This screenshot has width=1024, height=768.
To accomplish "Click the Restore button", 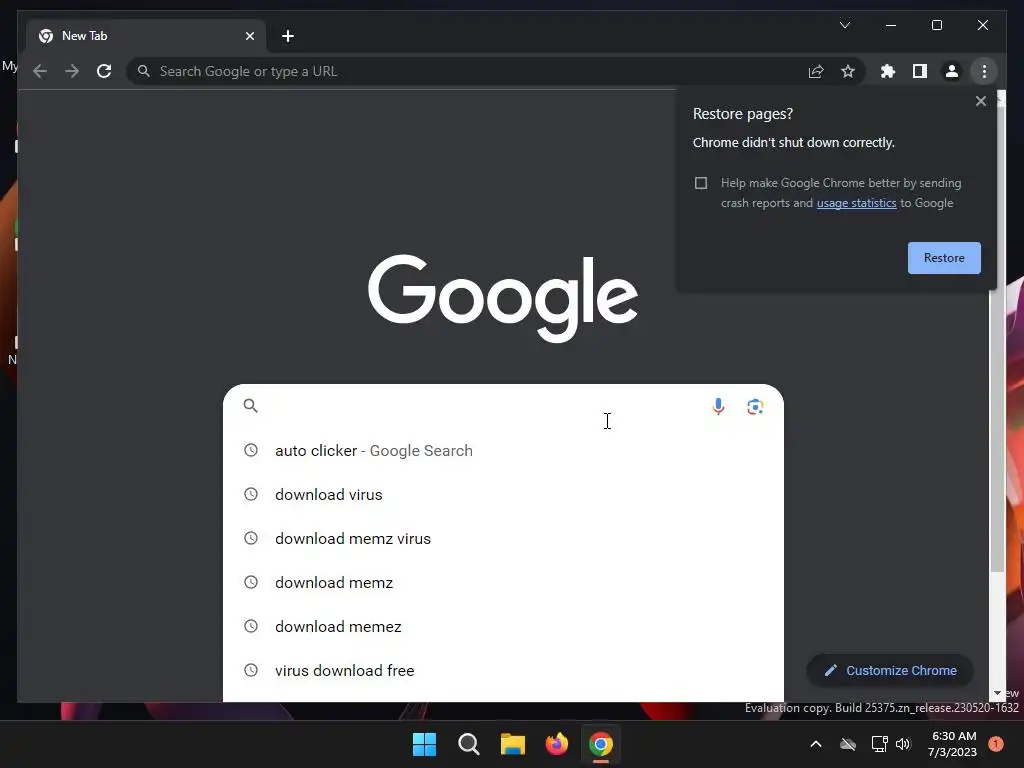I will coord(944,258).
